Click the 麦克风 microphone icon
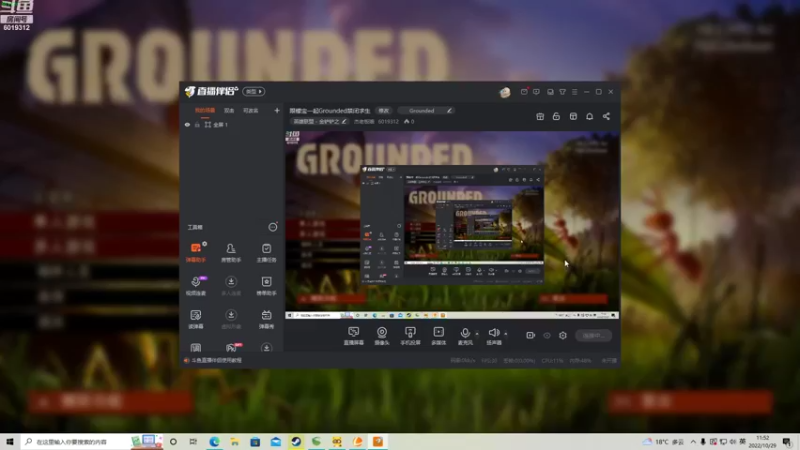Screen dimensions: 800x450 [x=465, y=333]
